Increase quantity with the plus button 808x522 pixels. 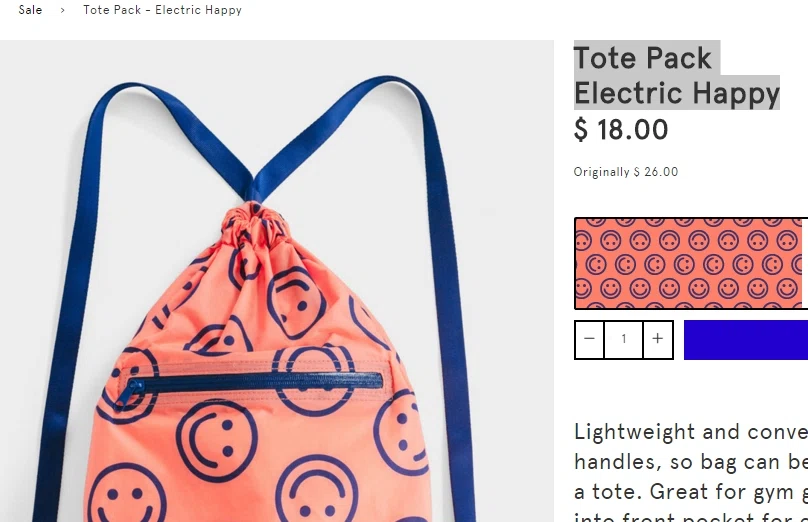click(658, 339)
